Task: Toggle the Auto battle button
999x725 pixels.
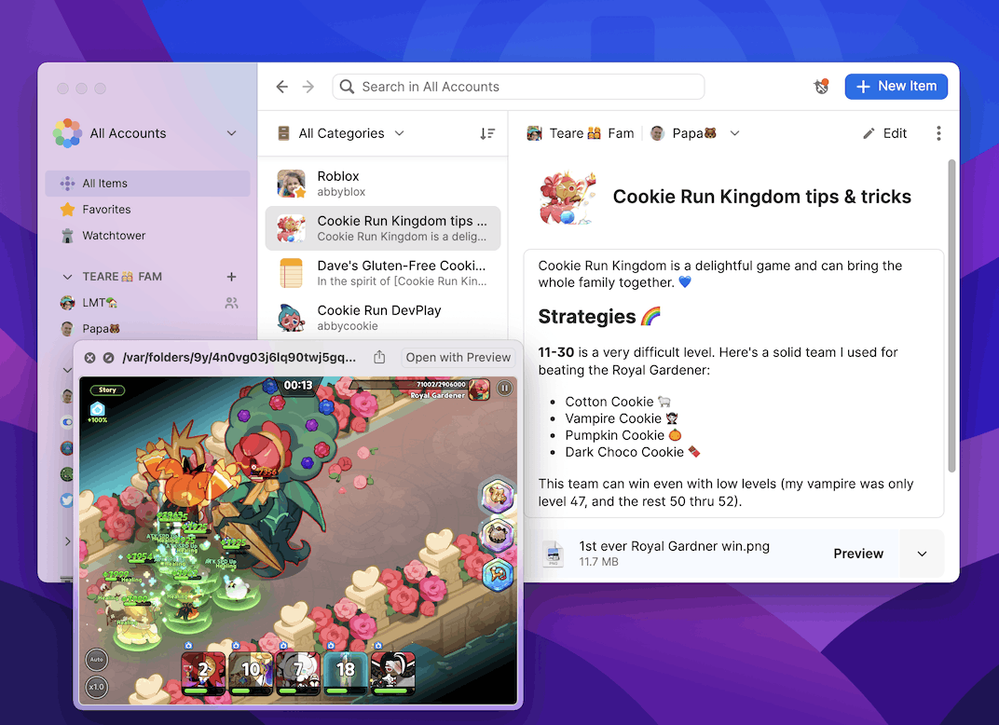Action: click(x=97, y=659)
